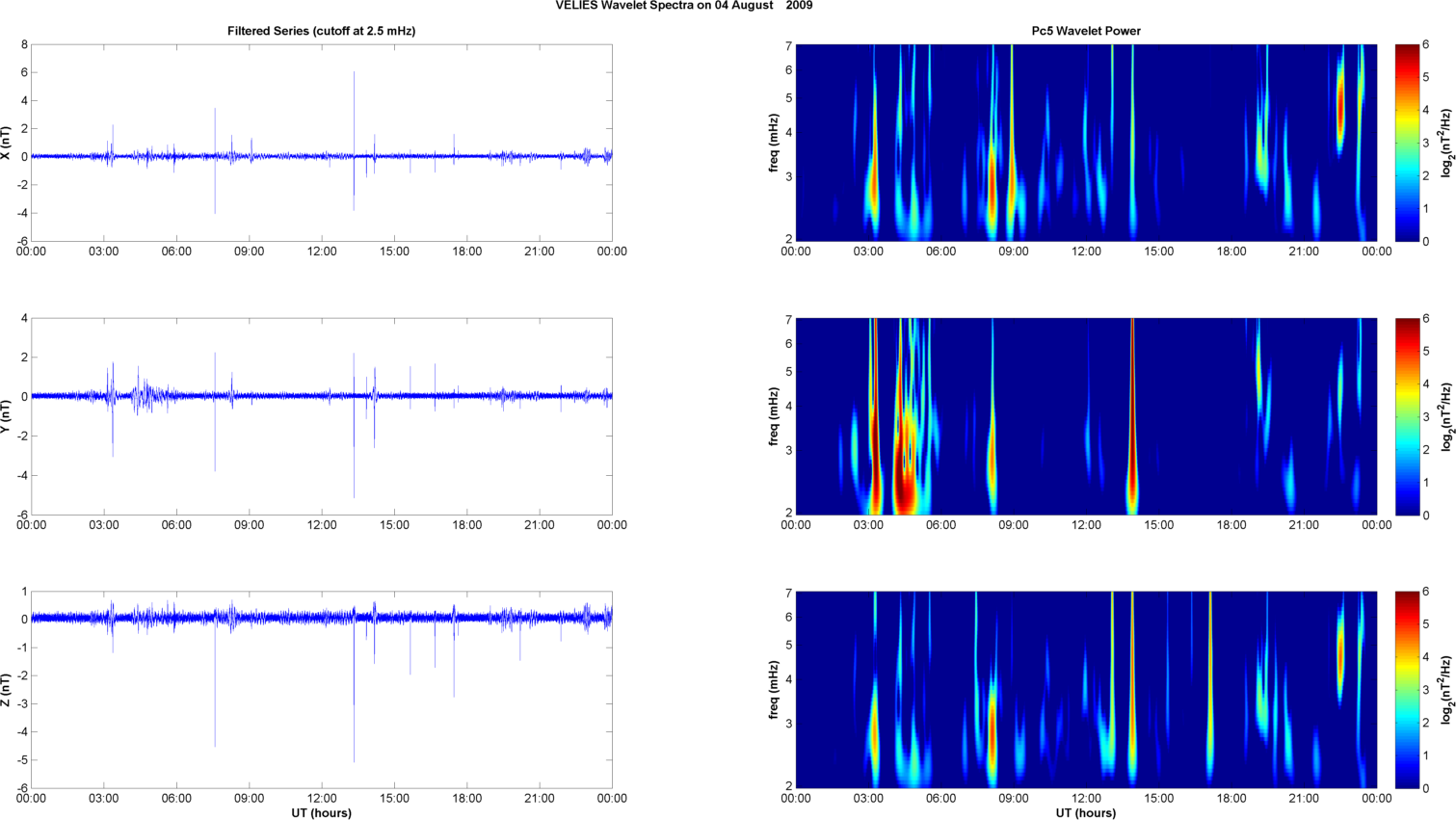Viewport: 1456px width, 820px height.
Task: Click "UT (hours)" label under the Z time series
Action: pos(322,813)
